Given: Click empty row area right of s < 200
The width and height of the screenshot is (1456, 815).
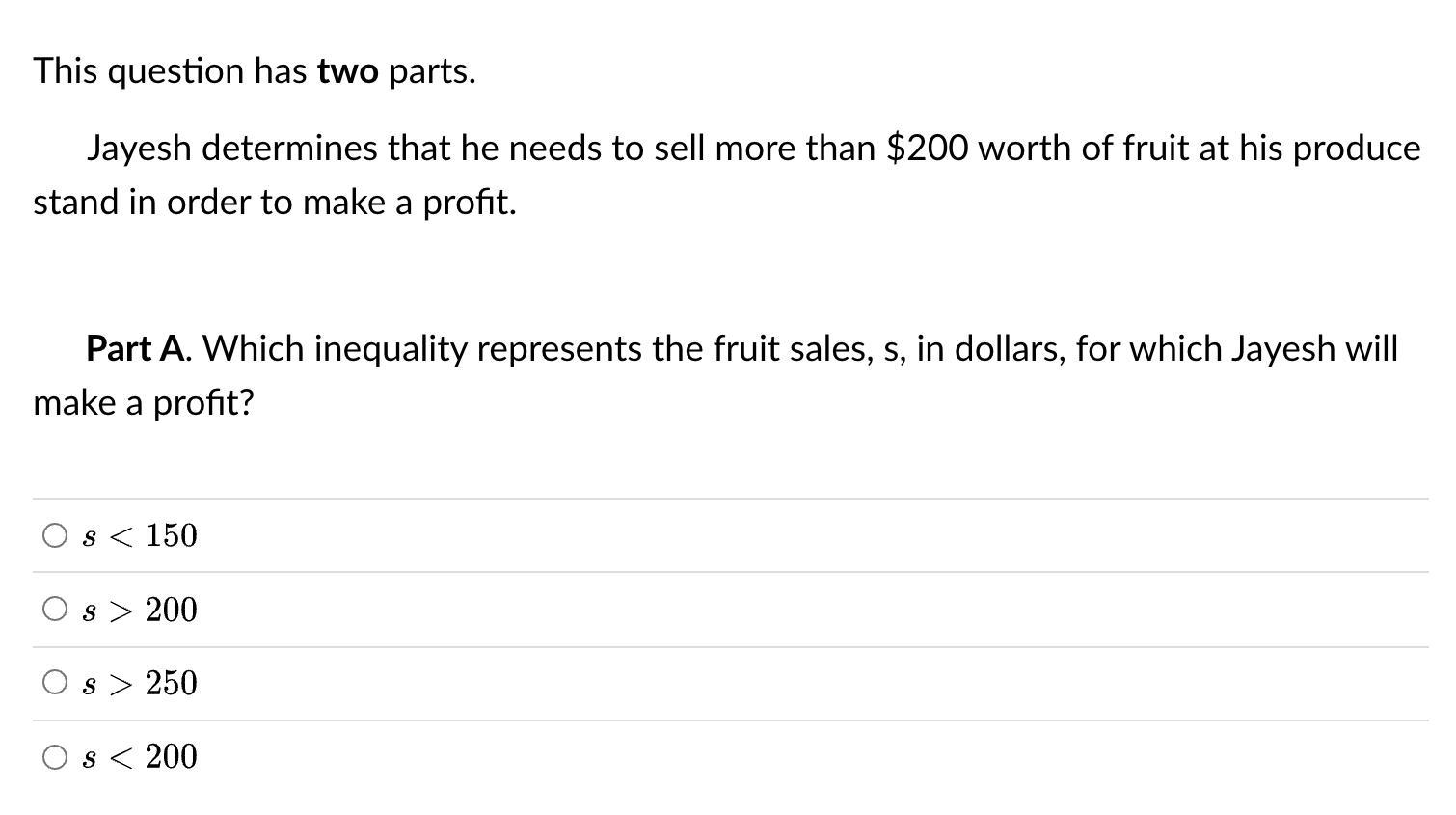Looking at the screenshot, I should tap(810, 757).
